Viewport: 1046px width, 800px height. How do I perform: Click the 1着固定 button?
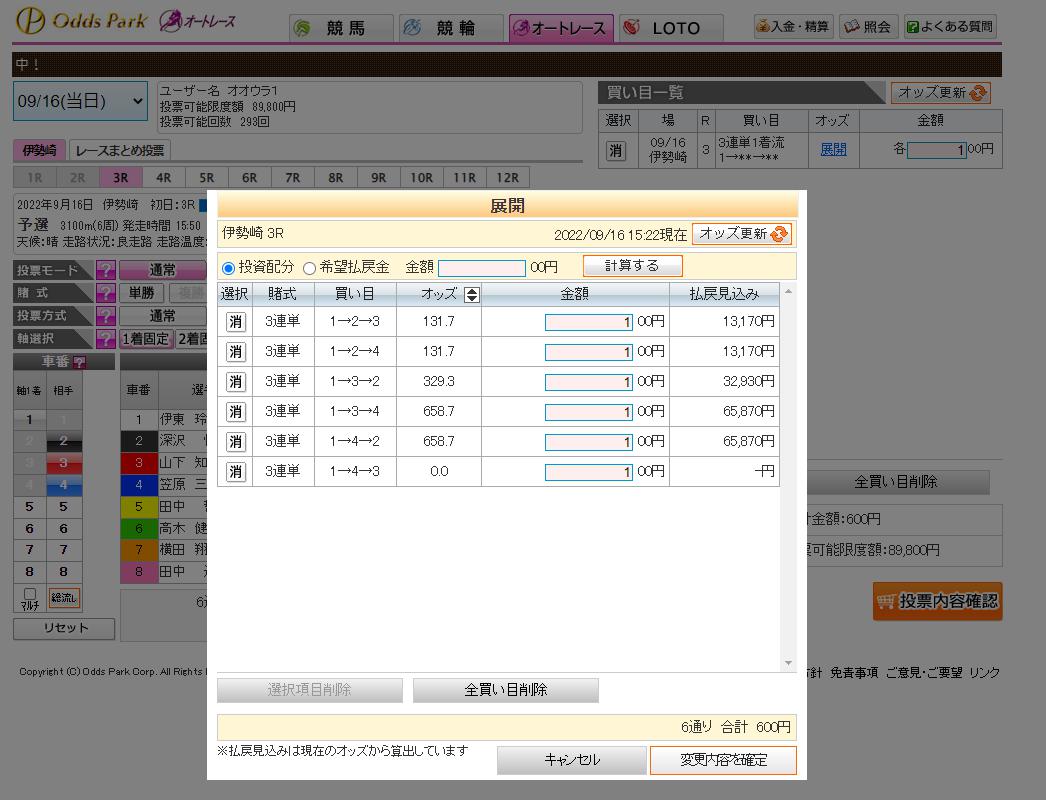click(x=146, y=338)
